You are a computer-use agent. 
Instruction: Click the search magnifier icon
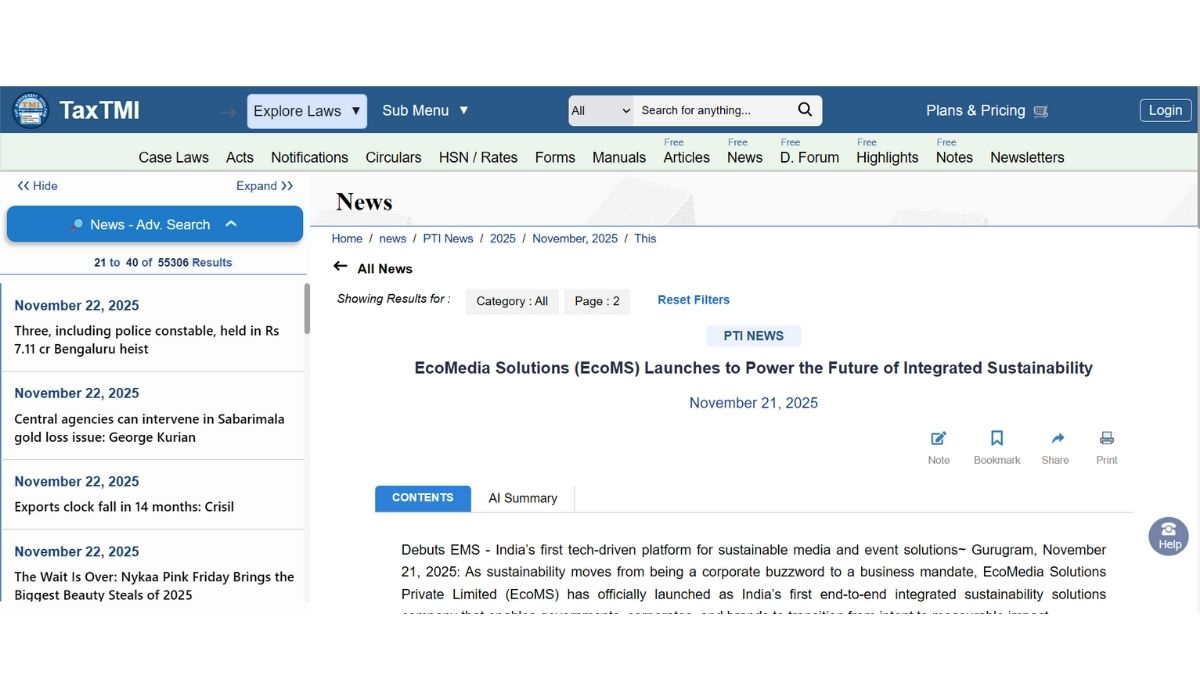(x=805, y=110)
